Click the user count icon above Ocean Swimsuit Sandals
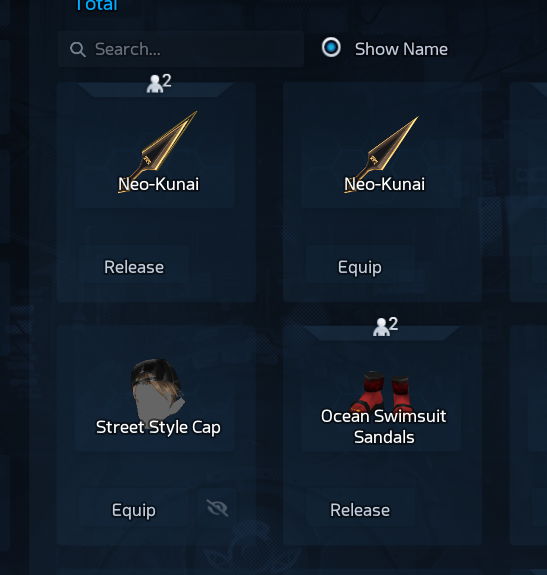547x575 pixels. [385, 326]
